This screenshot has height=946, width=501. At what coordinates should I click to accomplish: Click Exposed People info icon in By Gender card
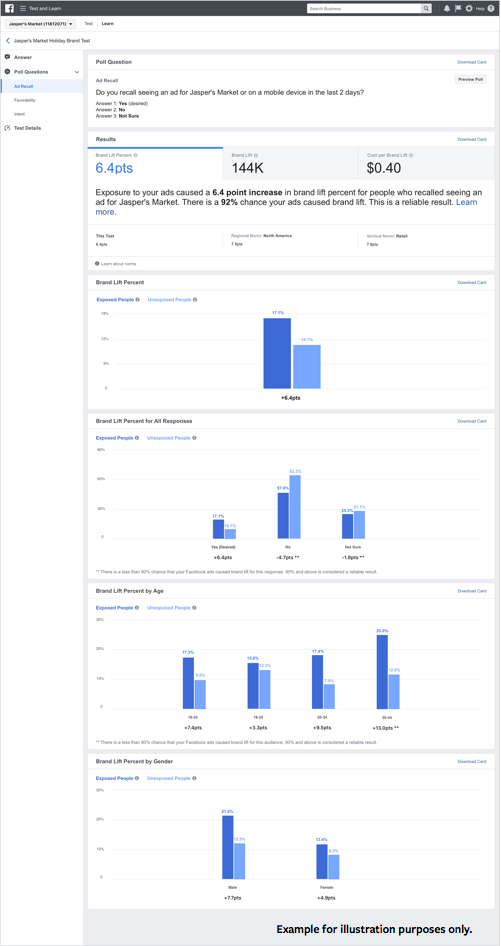pyautogui.click(x=137, y=778)
